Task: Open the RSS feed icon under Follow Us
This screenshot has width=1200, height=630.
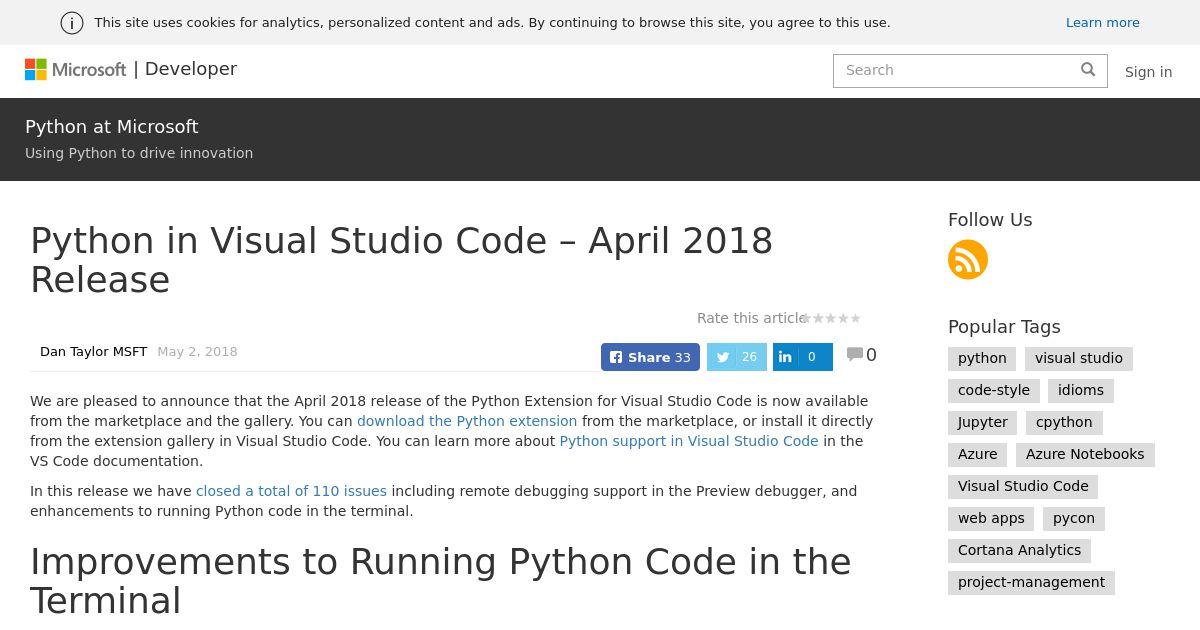Action: pyautogui.click(x=968, y=259)
